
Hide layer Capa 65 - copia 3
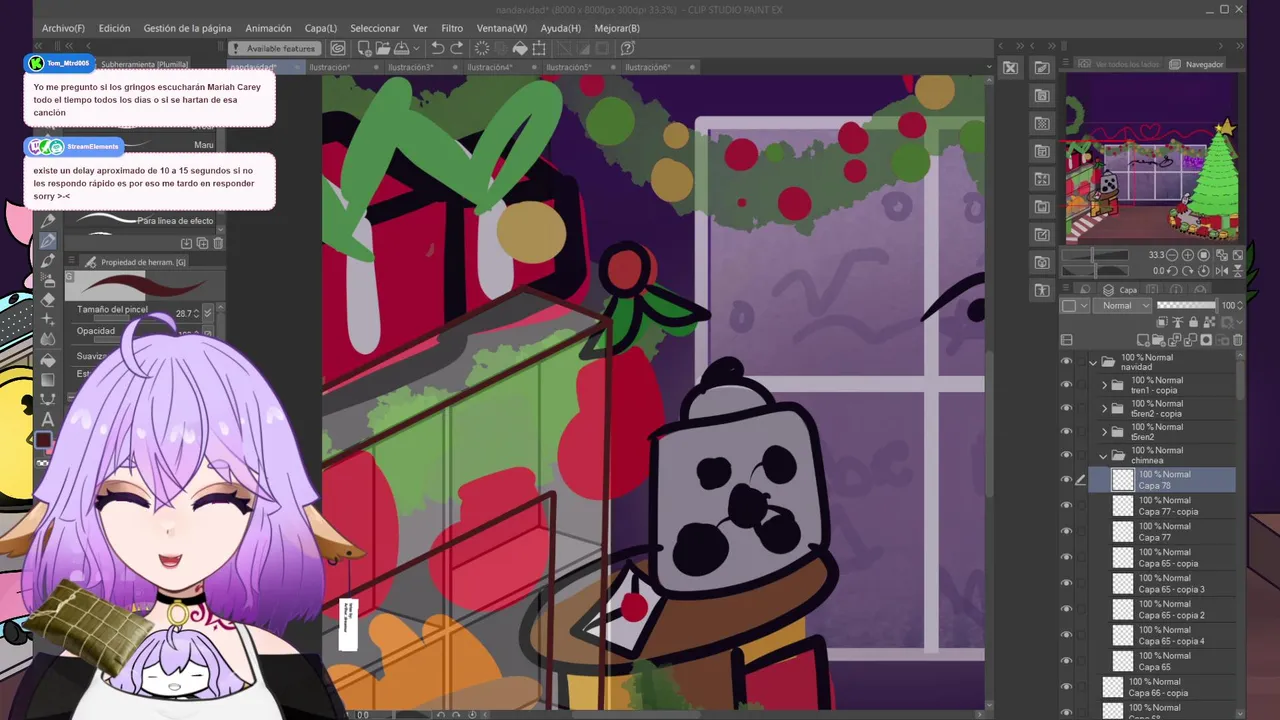pos(1066,583)
